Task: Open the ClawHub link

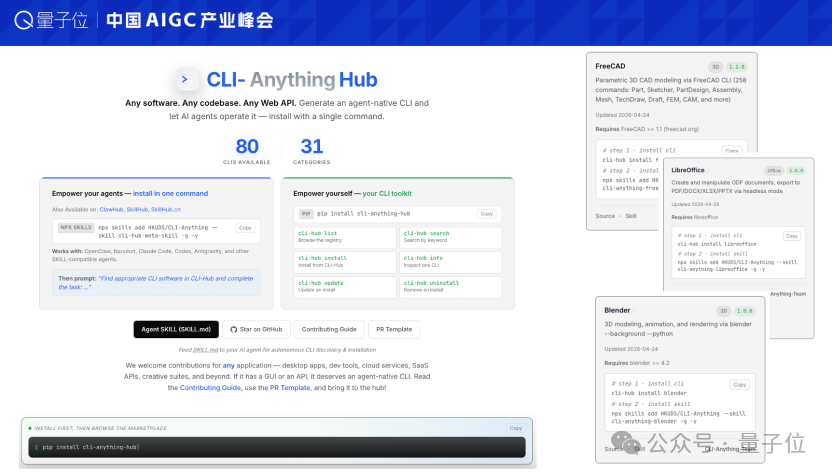Action: tap(111, 210)
